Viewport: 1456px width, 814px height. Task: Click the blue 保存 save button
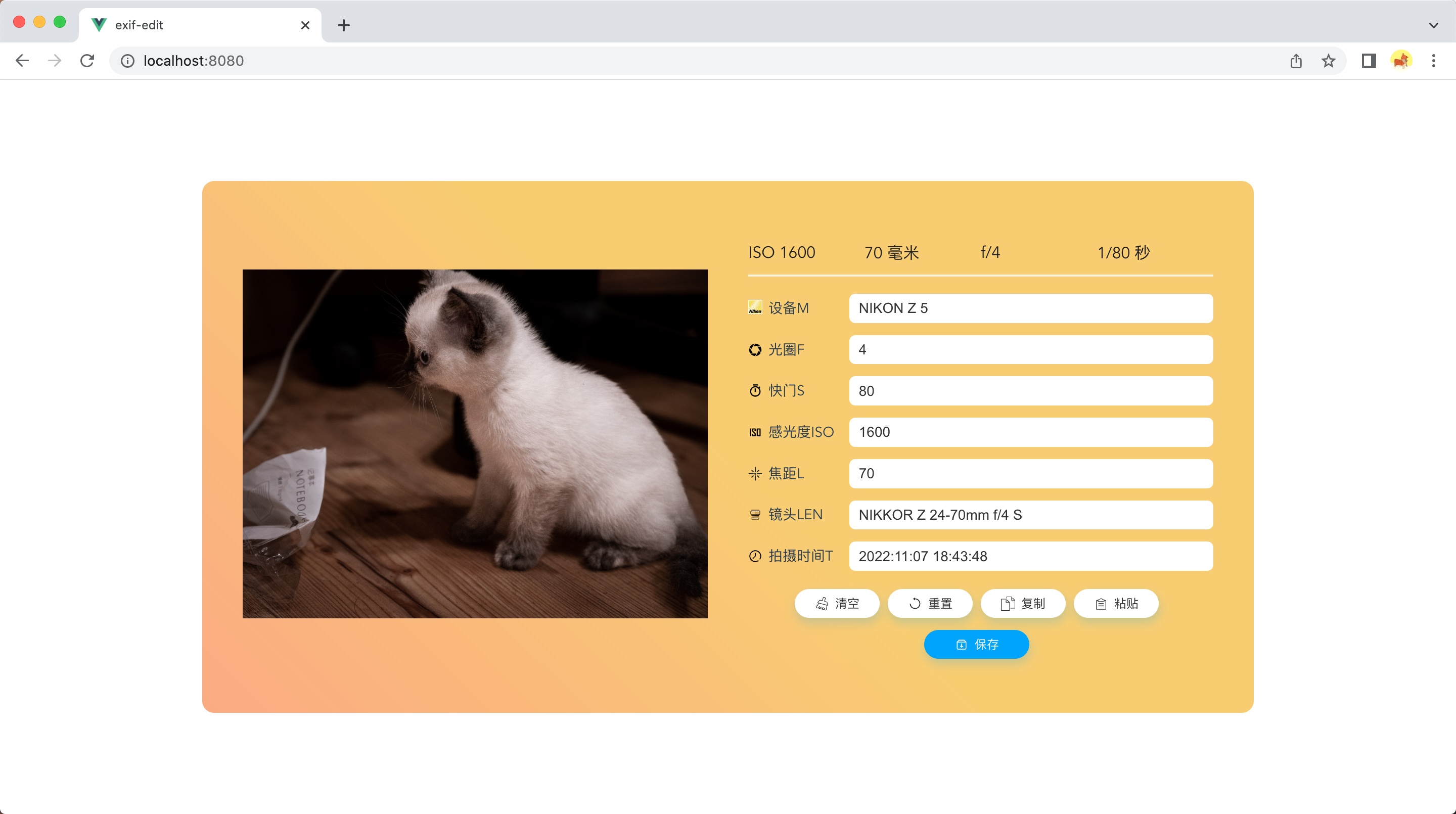(976, 645)
